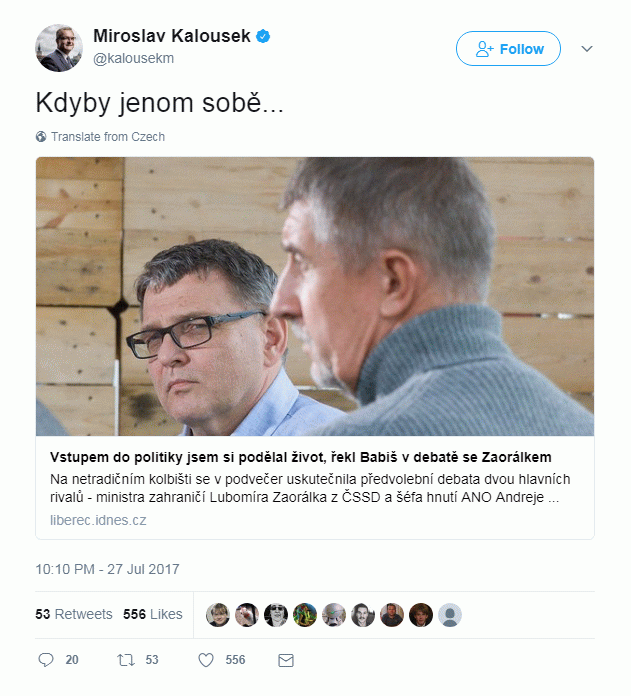Viewport: 631px width, 696px height.
Task: Click the default gray silhouette liker avatar
Action: coord(450,615)
